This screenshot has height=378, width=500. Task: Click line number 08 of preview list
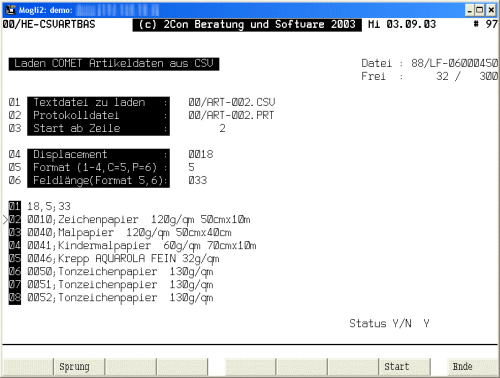coord(15,298)
